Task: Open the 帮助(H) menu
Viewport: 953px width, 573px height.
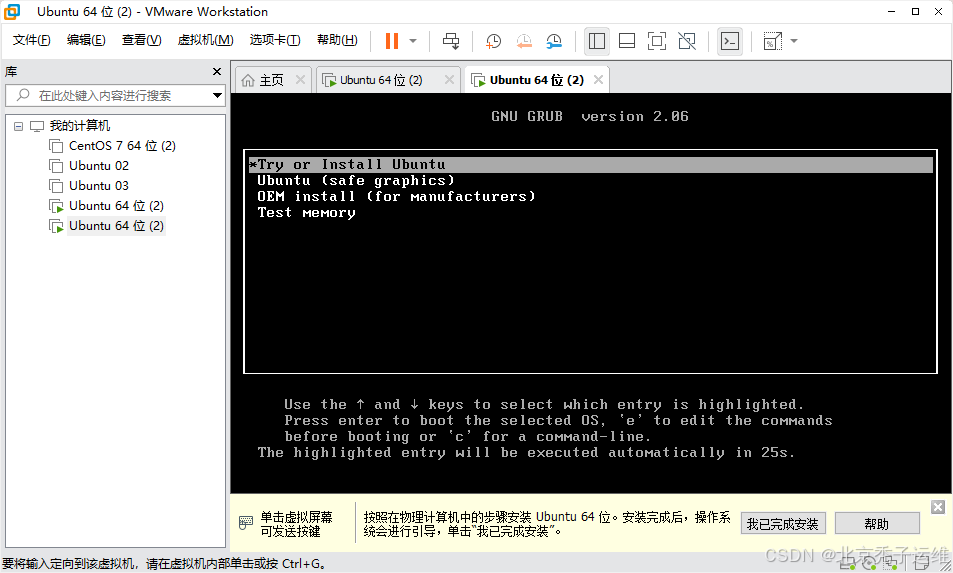Action: click(x=337, y=40)
